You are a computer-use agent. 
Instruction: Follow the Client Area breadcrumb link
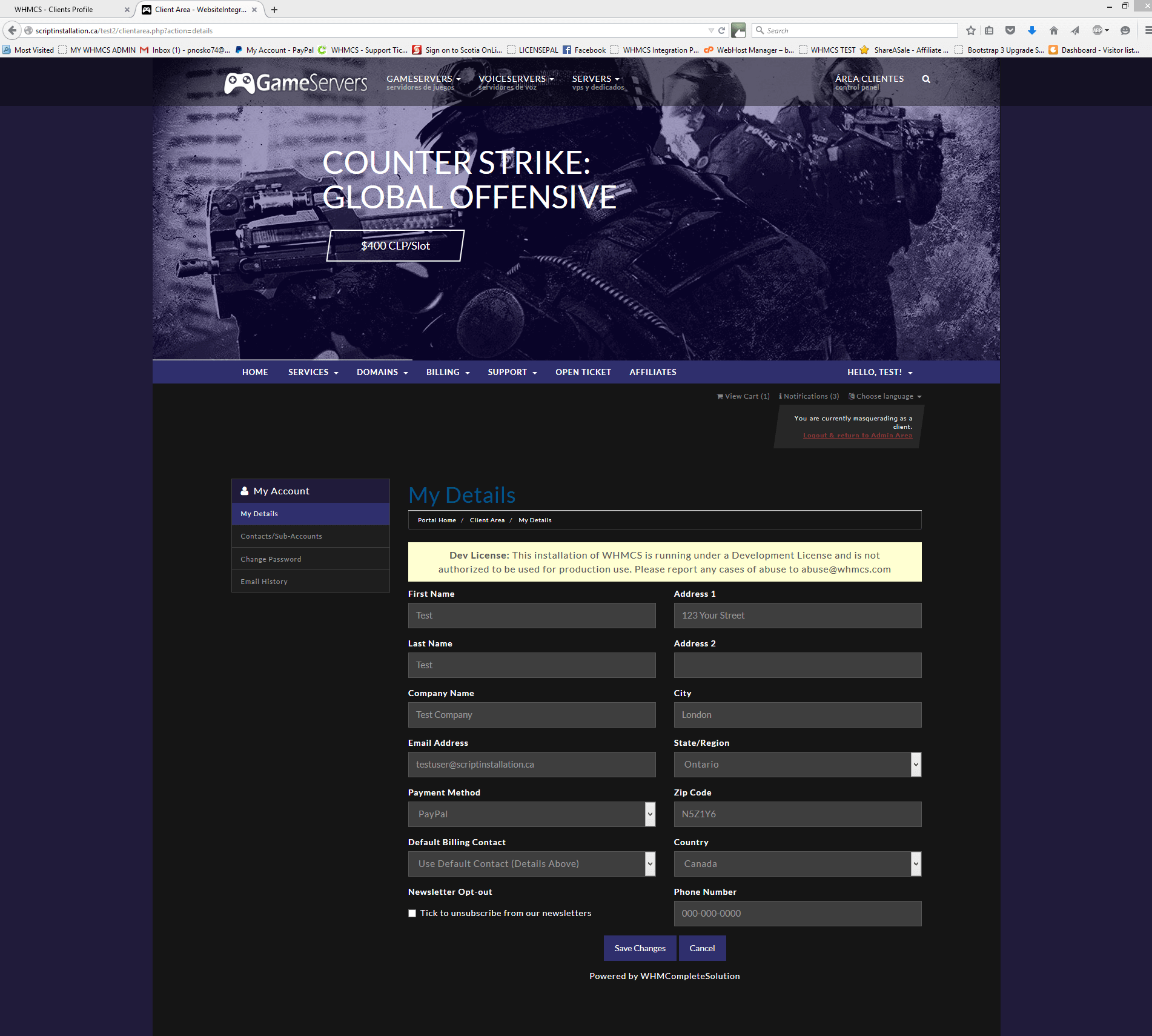[487, 520]
